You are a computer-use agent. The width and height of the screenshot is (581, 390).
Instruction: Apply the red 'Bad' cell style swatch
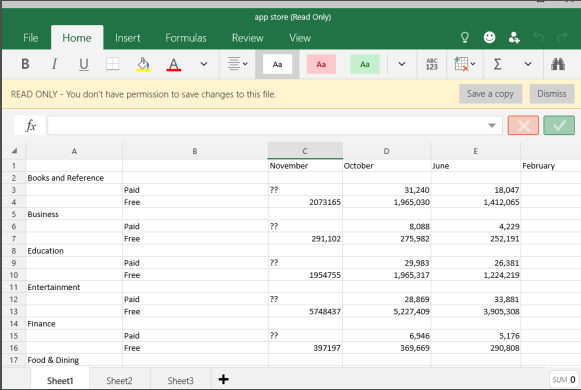pos(321,64)
